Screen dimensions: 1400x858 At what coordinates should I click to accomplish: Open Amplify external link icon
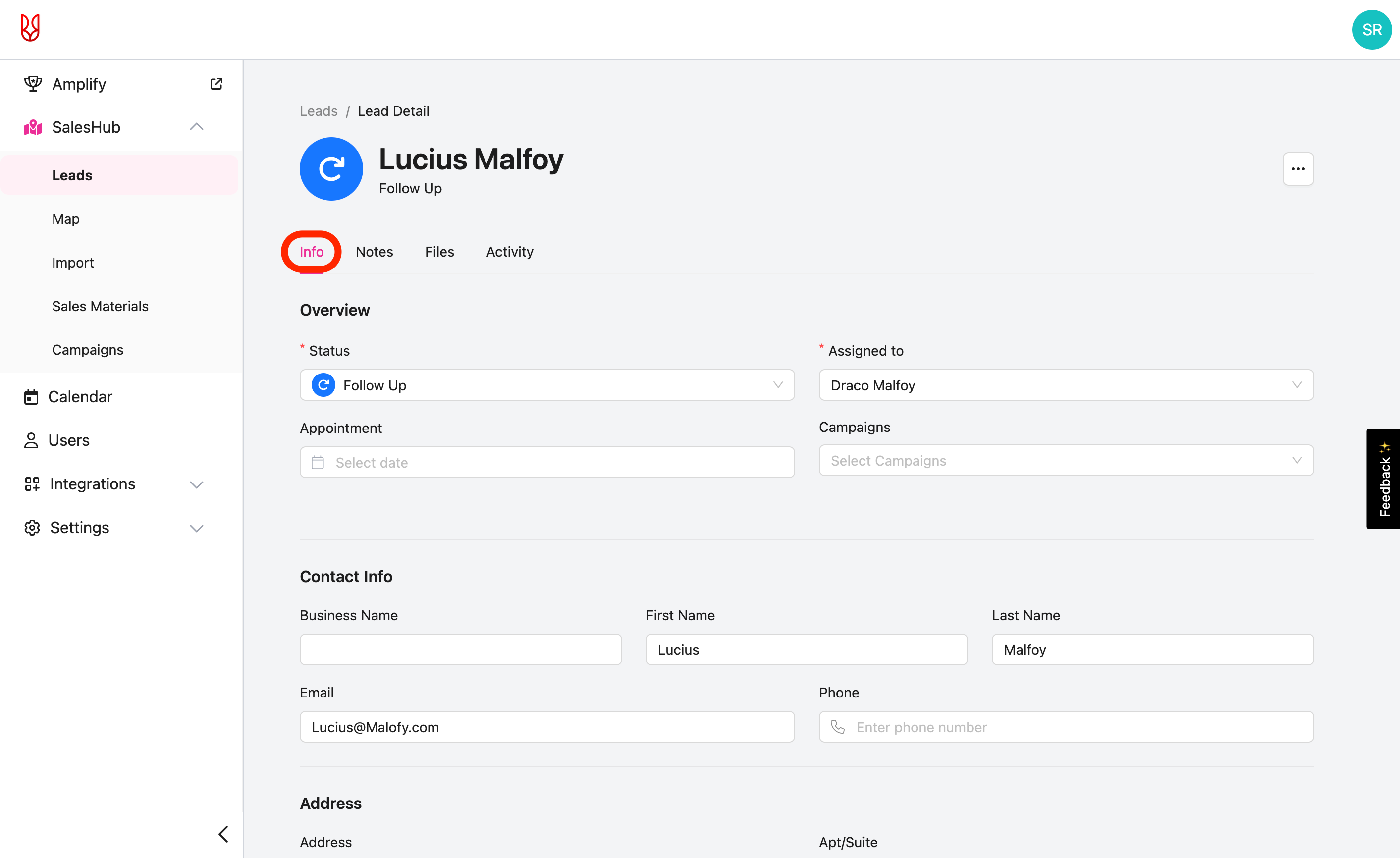[x=216, y=84]
